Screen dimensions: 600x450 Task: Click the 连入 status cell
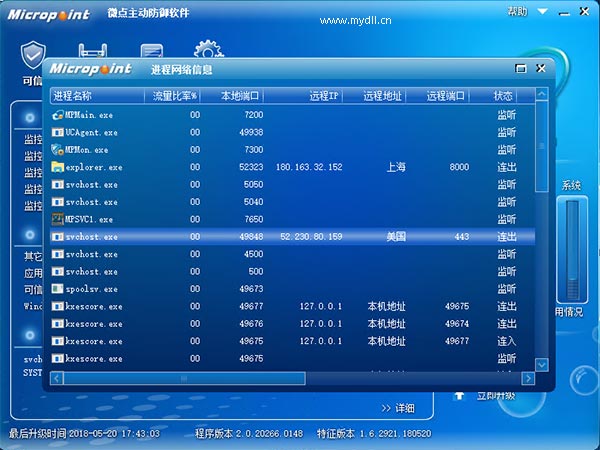pos(507,341)
